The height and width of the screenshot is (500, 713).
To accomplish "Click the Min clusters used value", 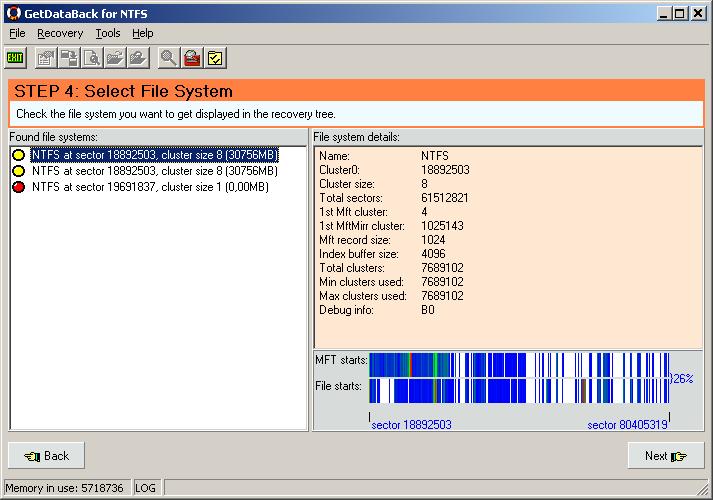I will pos(442,282).
